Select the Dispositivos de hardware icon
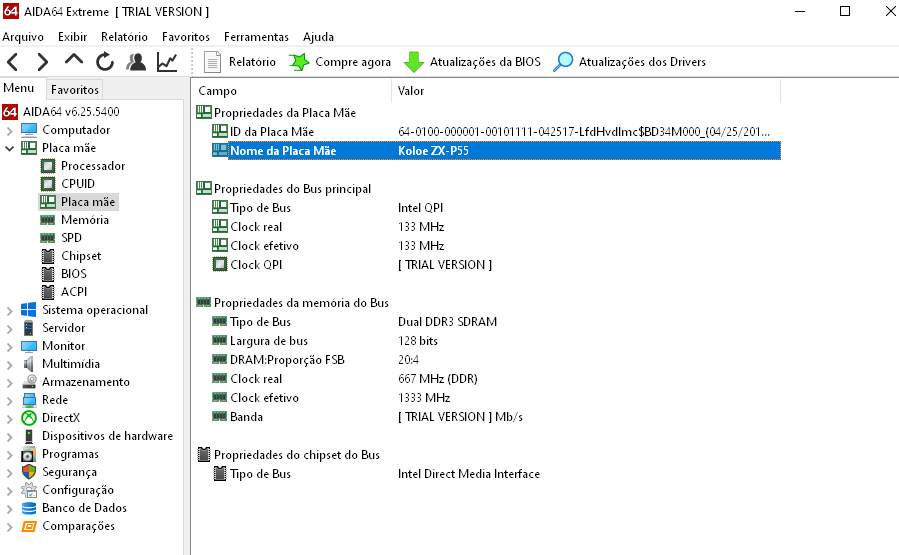Image resolution: width=899 pixels, height=555 pixels. click(29, 436)
